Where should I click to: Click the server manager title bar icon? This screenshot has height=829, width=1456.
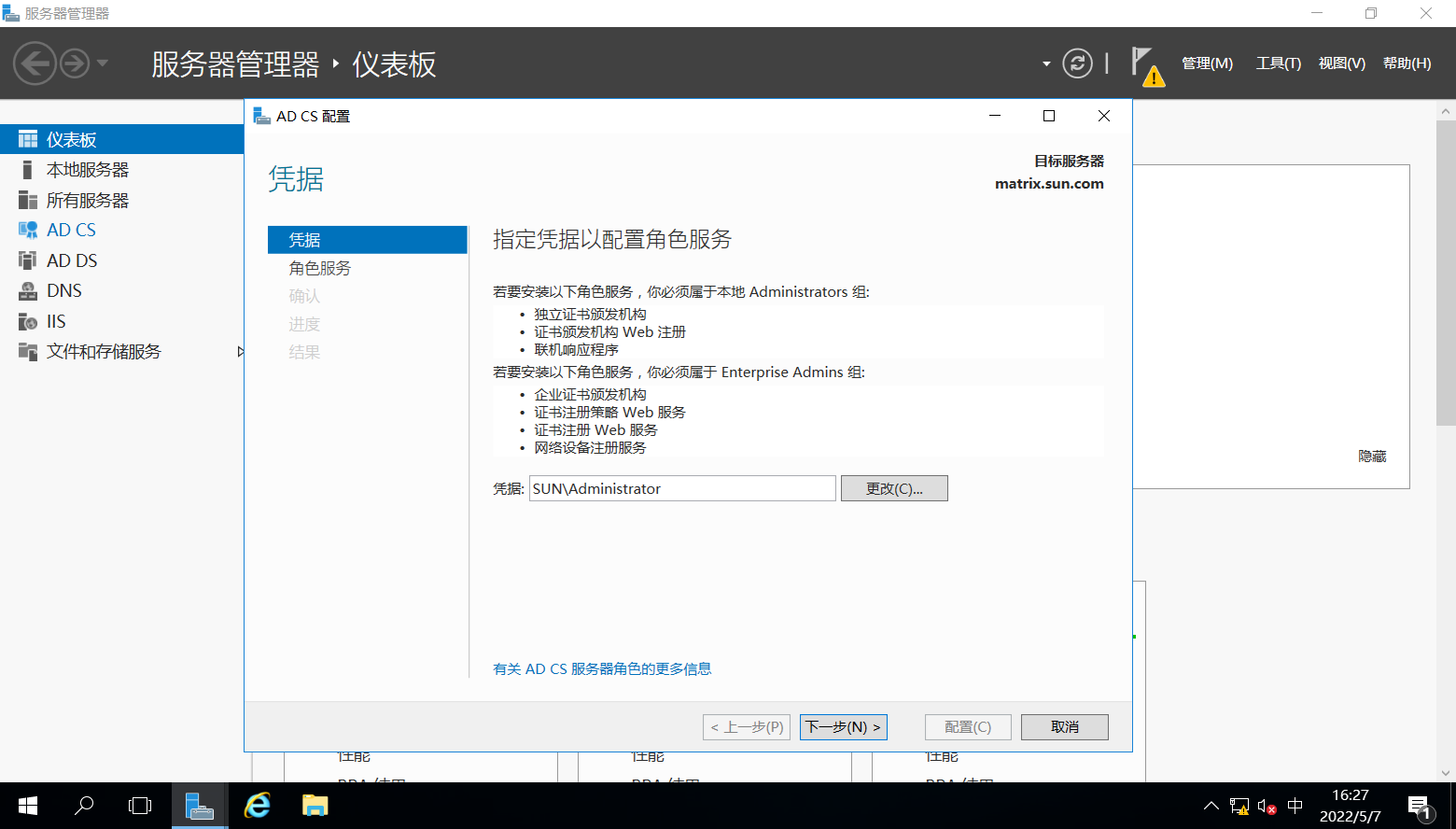(x=11, y=13)
